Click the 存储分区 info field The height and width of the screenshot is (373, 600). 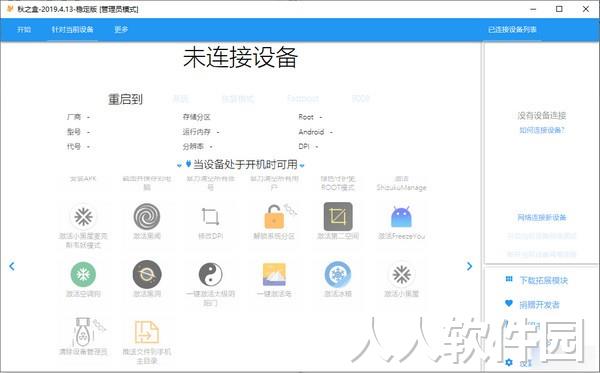point(197,117)
